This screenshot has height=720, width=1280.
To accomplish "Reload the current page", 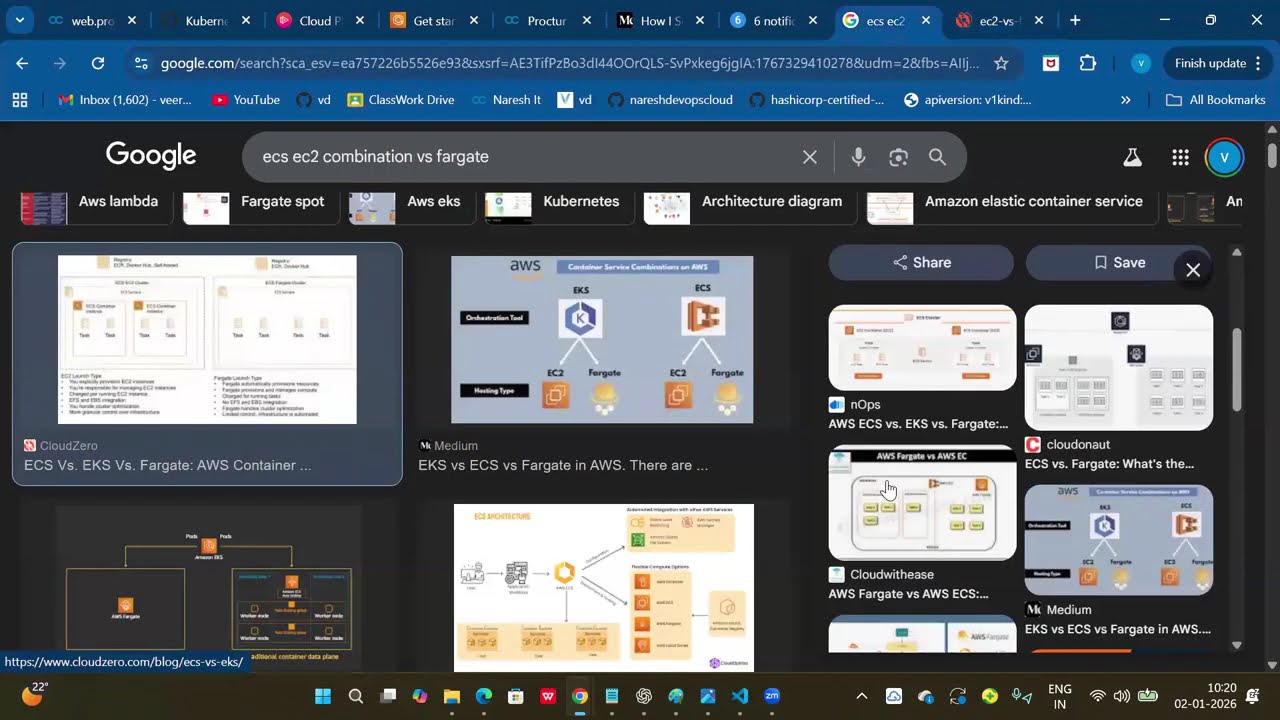I will [98, 63].
